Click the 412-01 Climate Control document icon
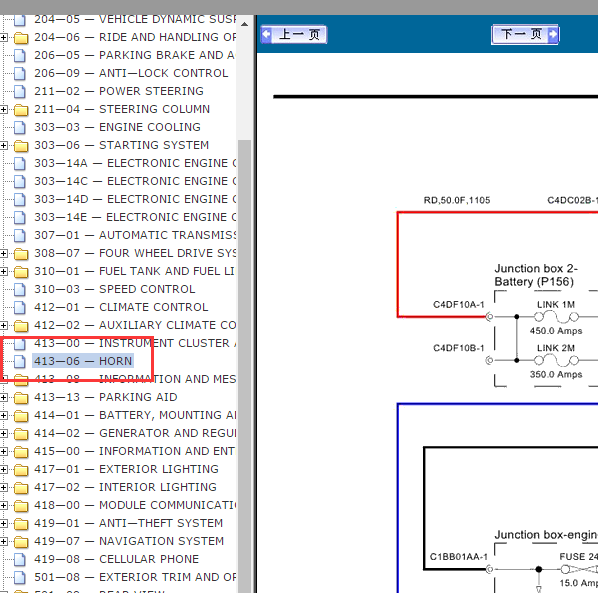The width and height of the screenshot is (598, 593). point(20,307)
